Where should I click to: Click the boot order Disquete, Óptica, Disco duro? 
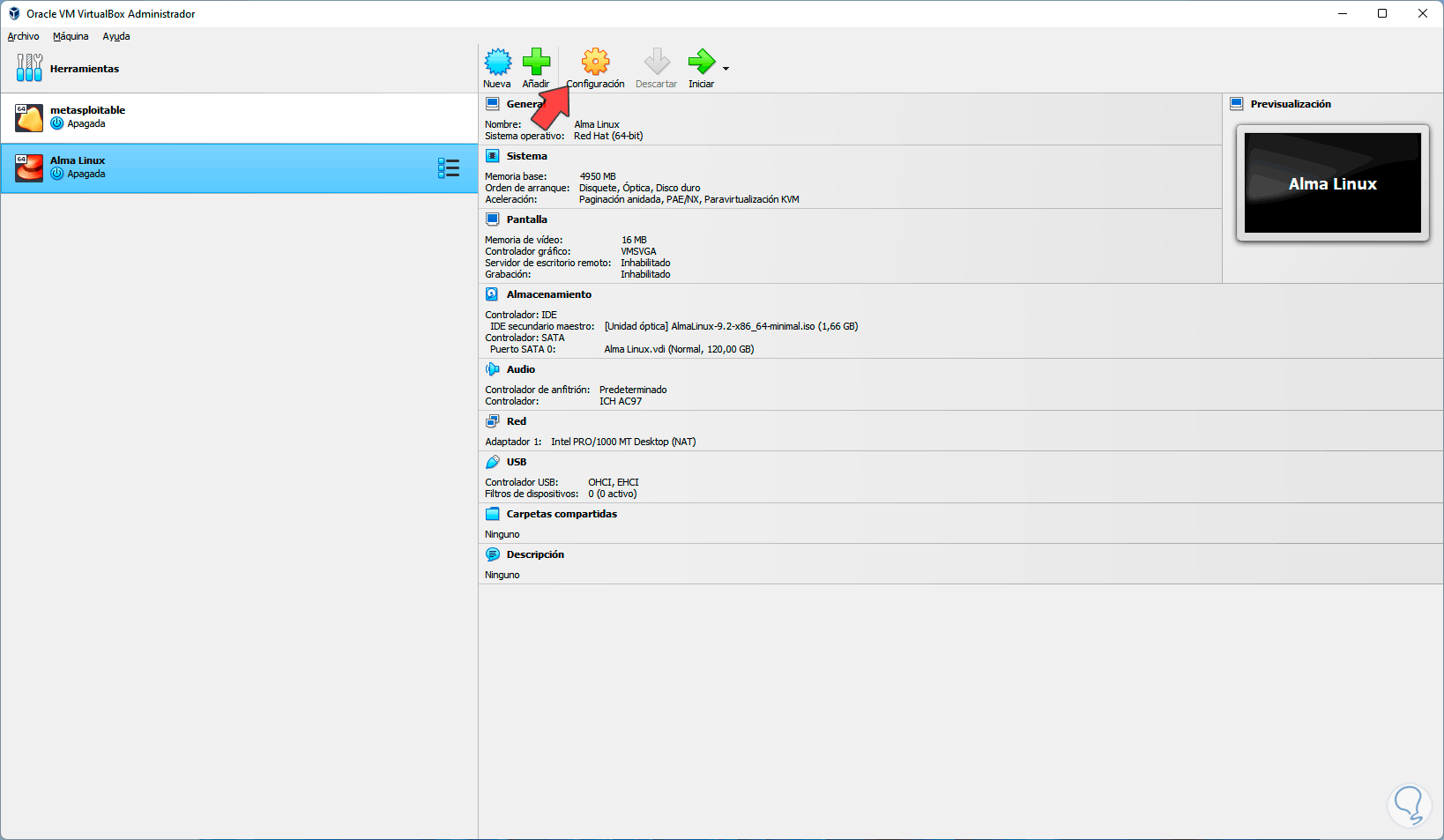coord(640,188)
